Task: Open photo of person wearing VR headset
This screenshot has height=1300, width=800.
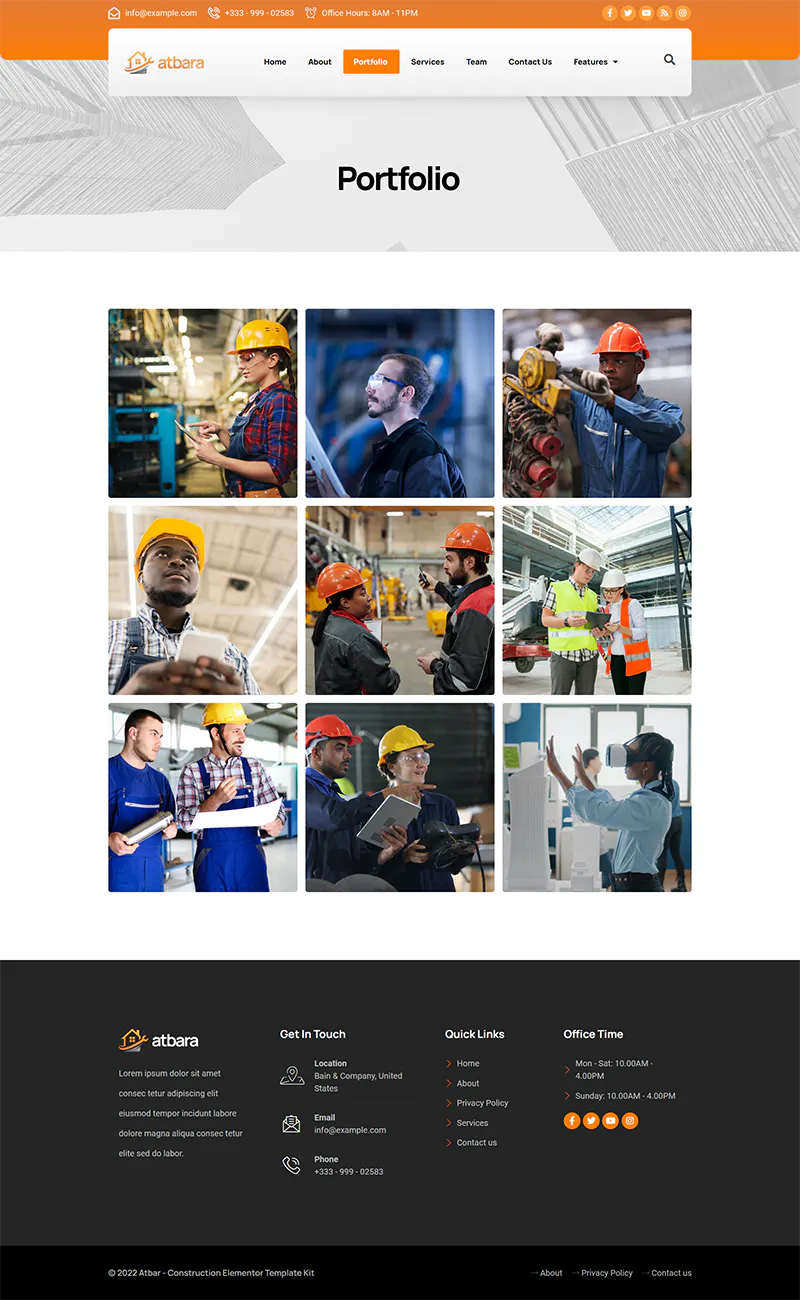Action: [597, 797]
